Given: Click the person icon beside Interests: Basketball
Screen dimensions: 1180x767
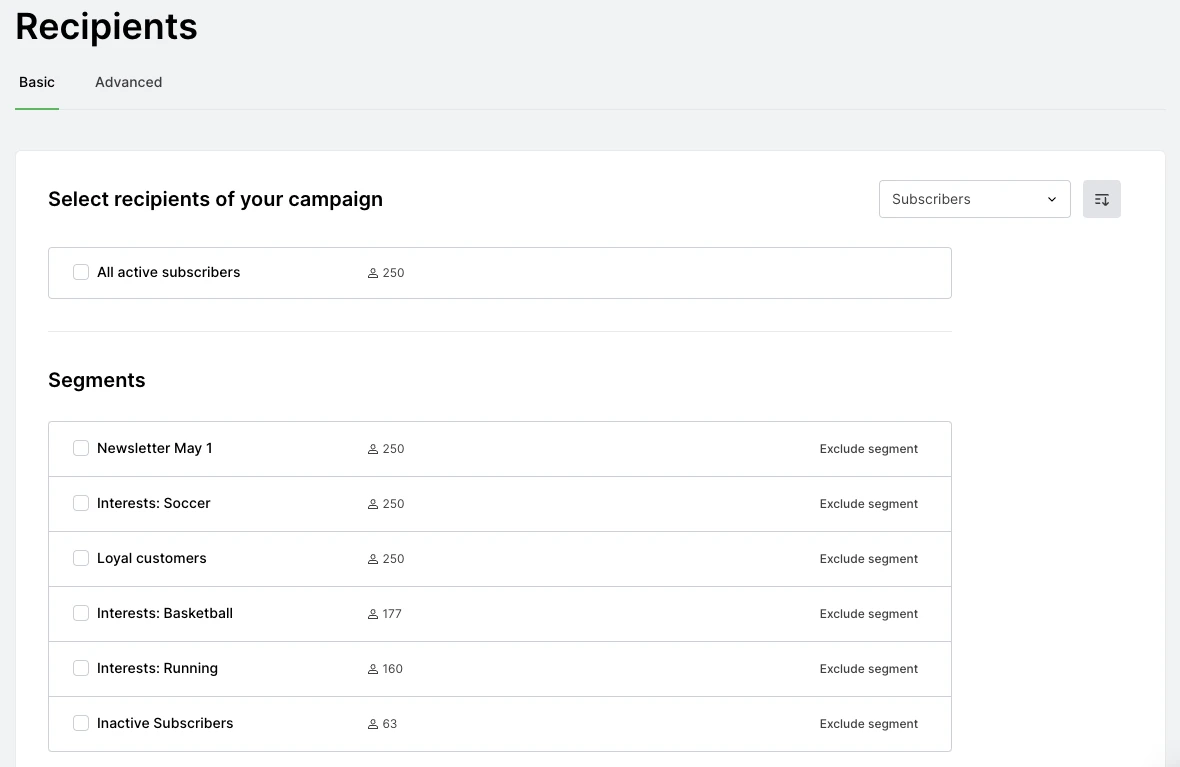Looking at the screenshot, I should (x=373, y=614).
